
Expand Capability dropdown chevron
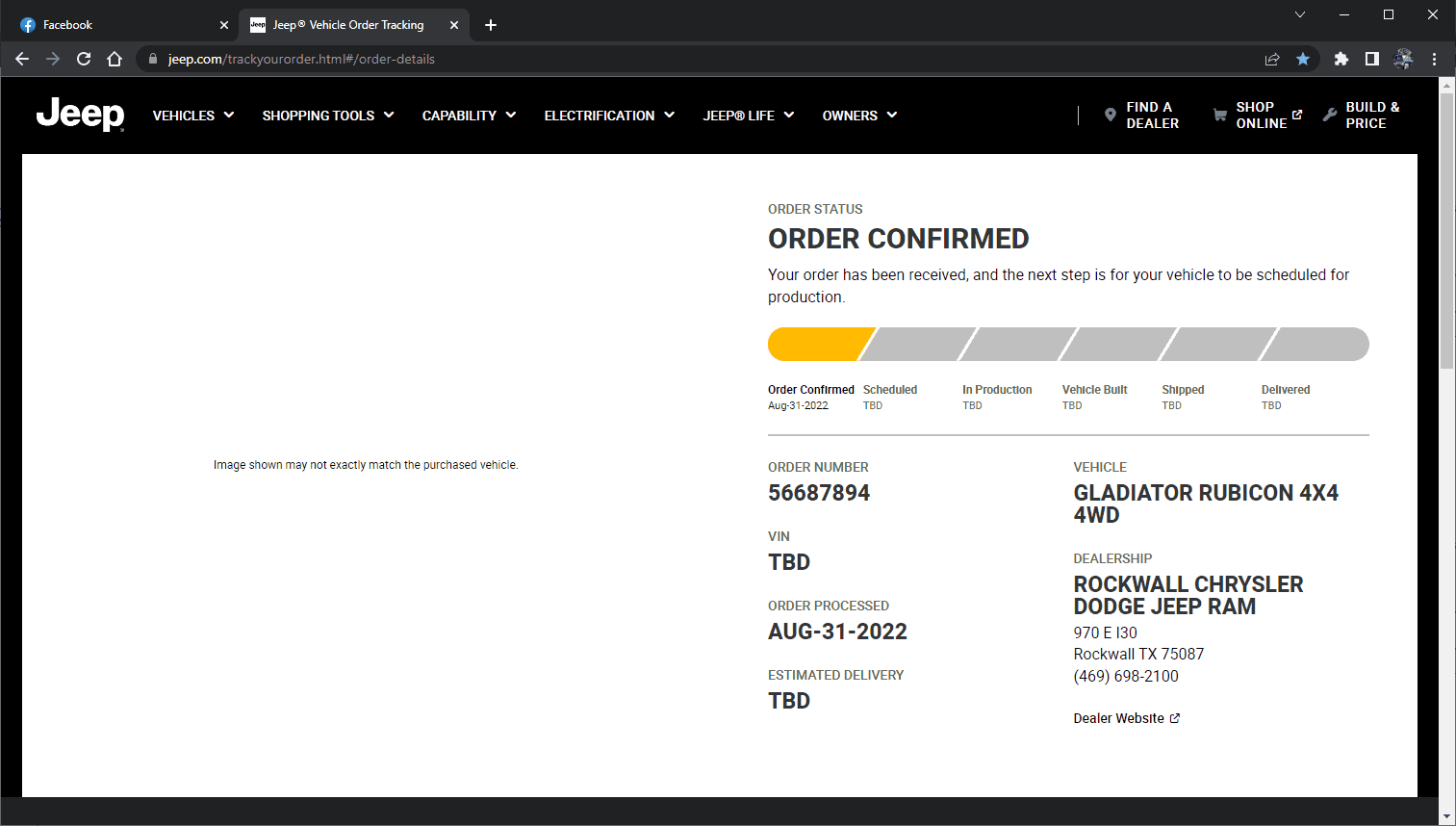click(x=511, y=115)
